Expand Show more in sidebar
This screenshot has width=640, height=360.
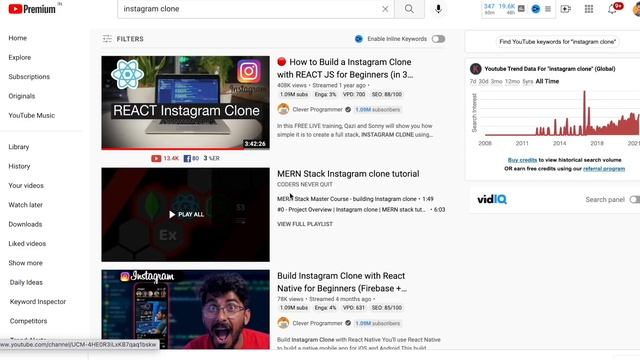[25, 263]
